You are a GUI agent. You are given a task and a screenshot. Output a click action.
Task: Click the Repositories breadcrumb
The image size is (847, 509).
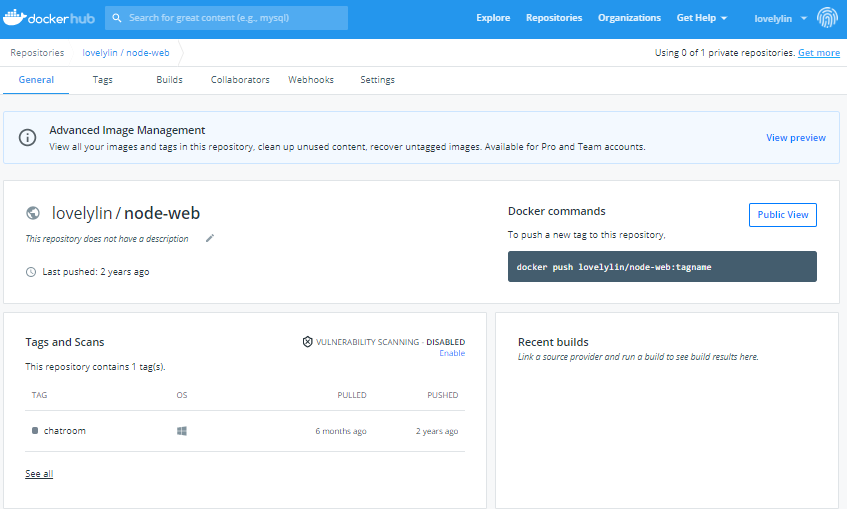click(37, 53)
